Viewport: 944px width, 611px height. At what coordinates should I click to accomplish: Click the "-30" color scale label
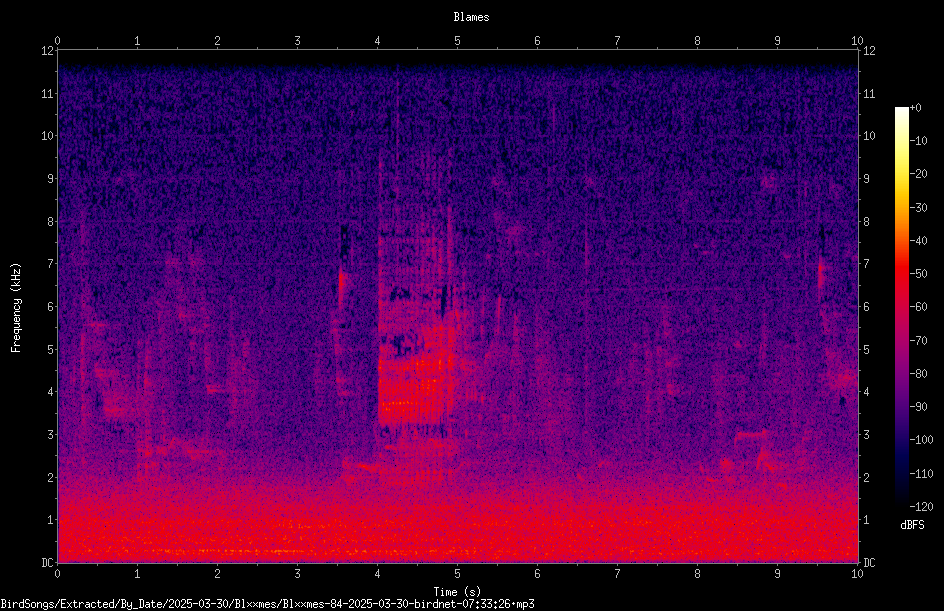(x=919, y=208)
